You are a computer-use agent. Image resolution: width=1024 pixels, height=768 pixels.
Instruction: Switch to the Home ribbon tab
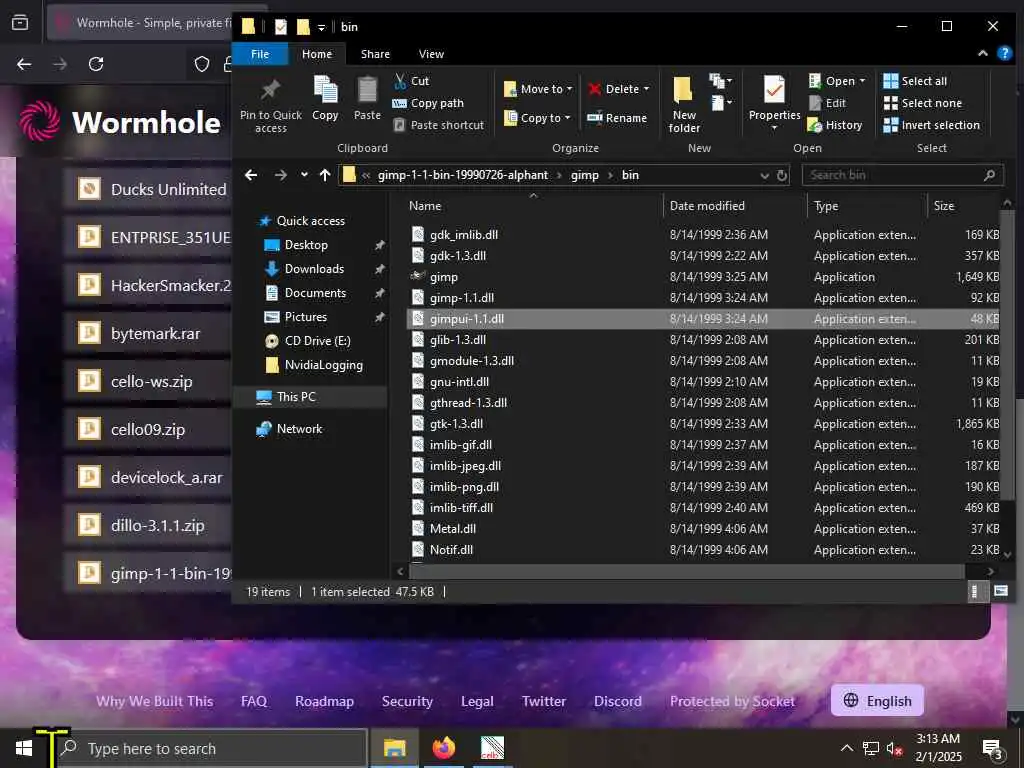pos(317,54)
